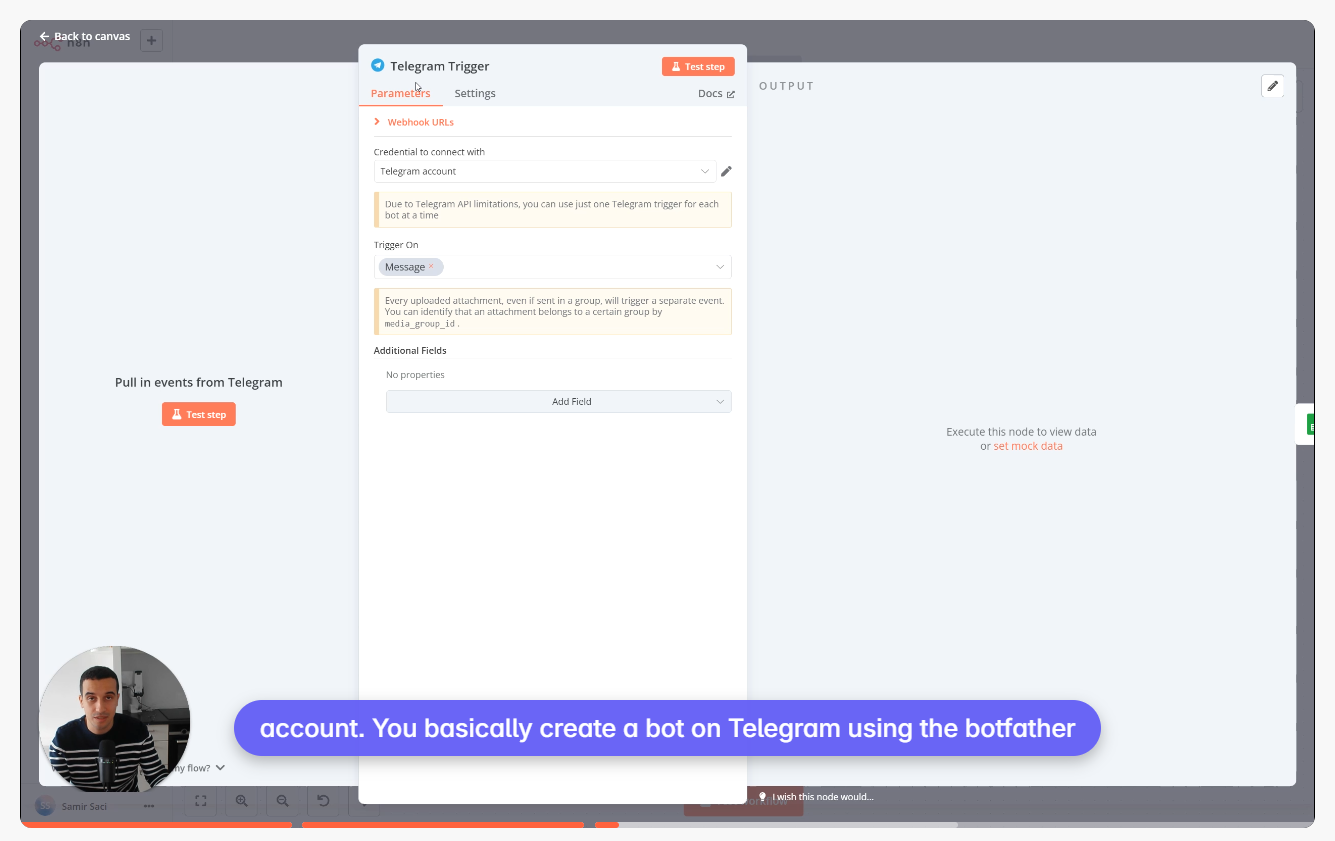1335x841 pixels.
Task: Click the media_group_id attachment notice
Action: (x=553, y=311)
